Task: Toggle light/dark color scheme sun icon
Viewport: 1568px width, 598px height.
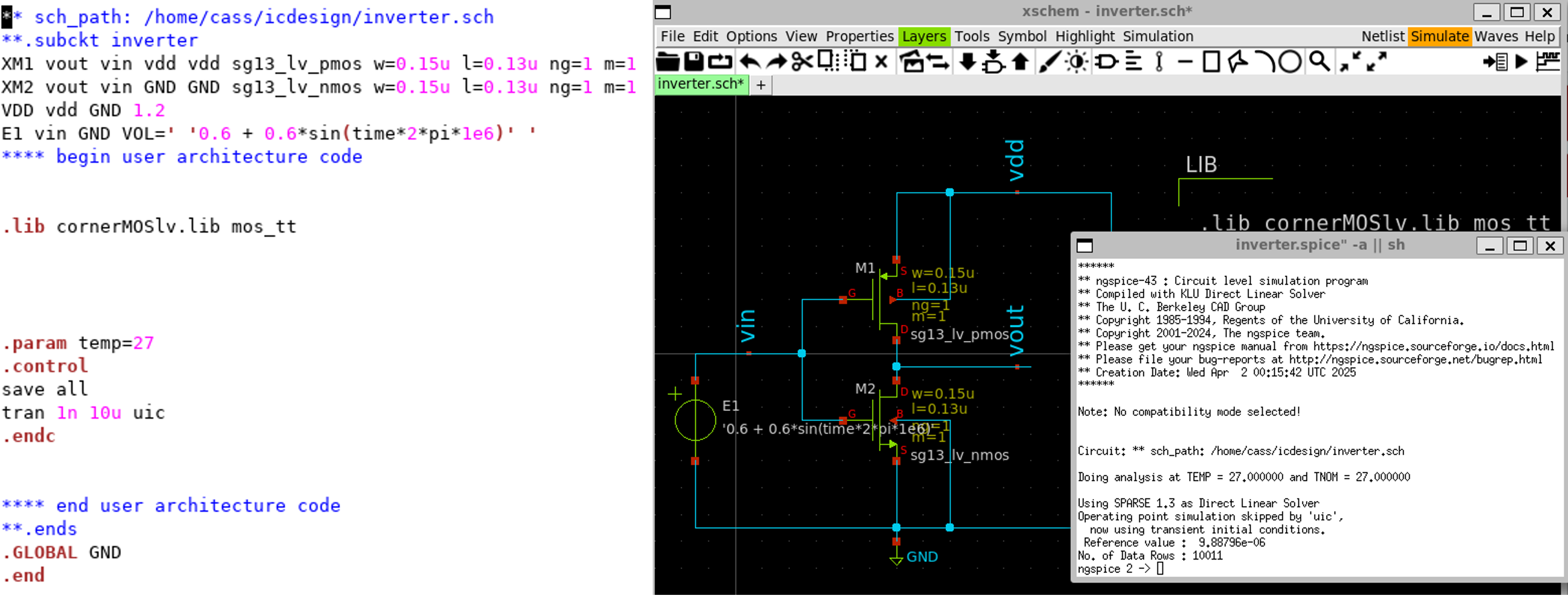Action: (1077, 62)
